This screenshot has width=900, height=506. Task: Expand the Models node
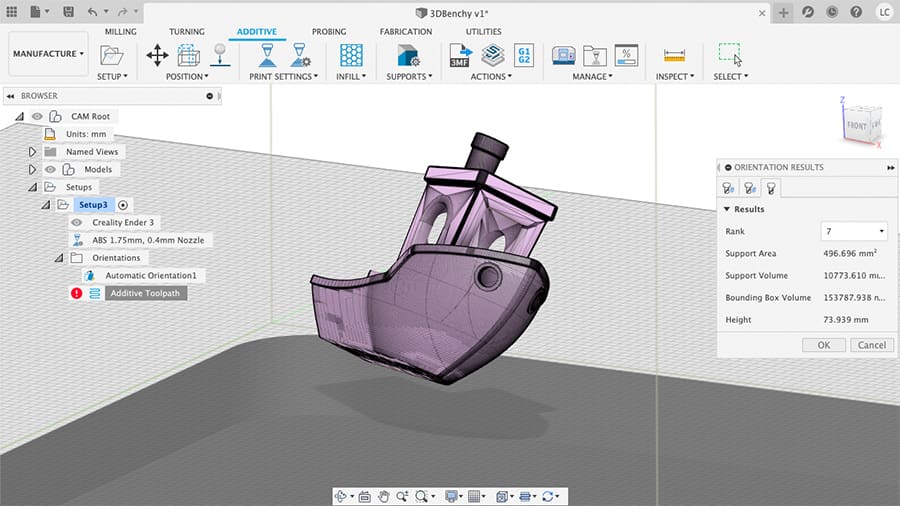(x=32, y=170)
